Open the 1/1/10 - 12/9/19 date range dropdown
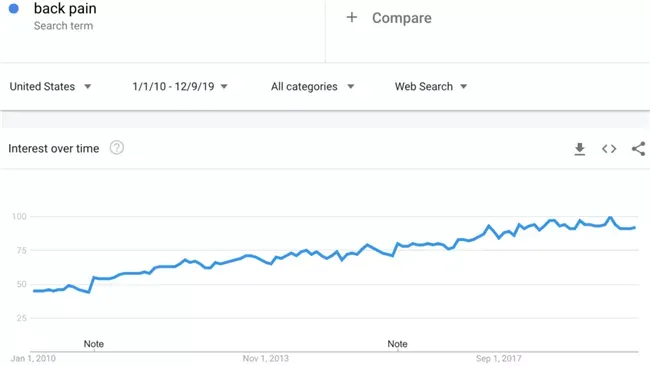Screen dimensions: 650x366 point(180,87)
